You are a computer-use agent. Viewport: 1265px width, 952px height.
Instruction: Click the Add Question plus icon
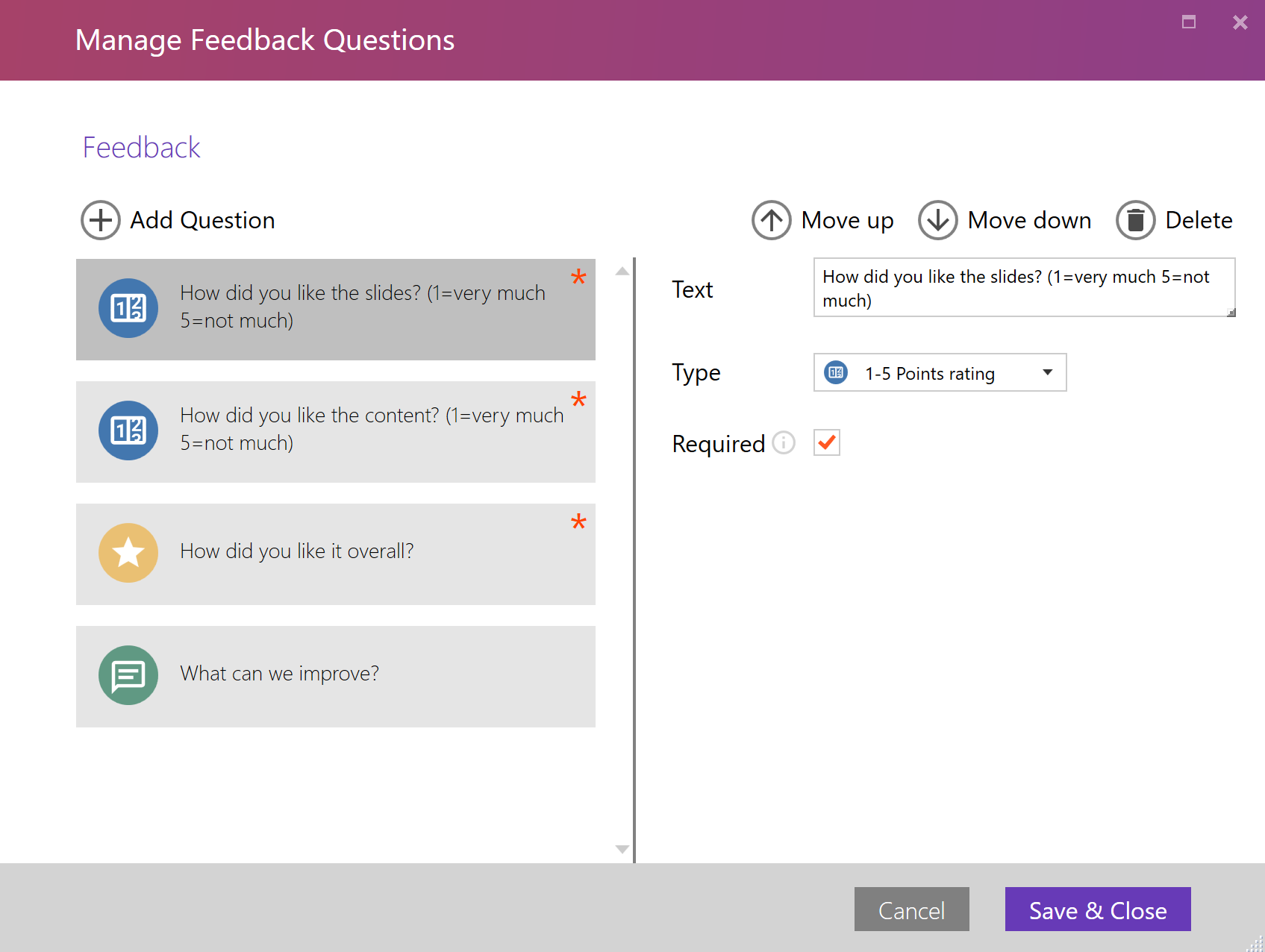point(99,220)
